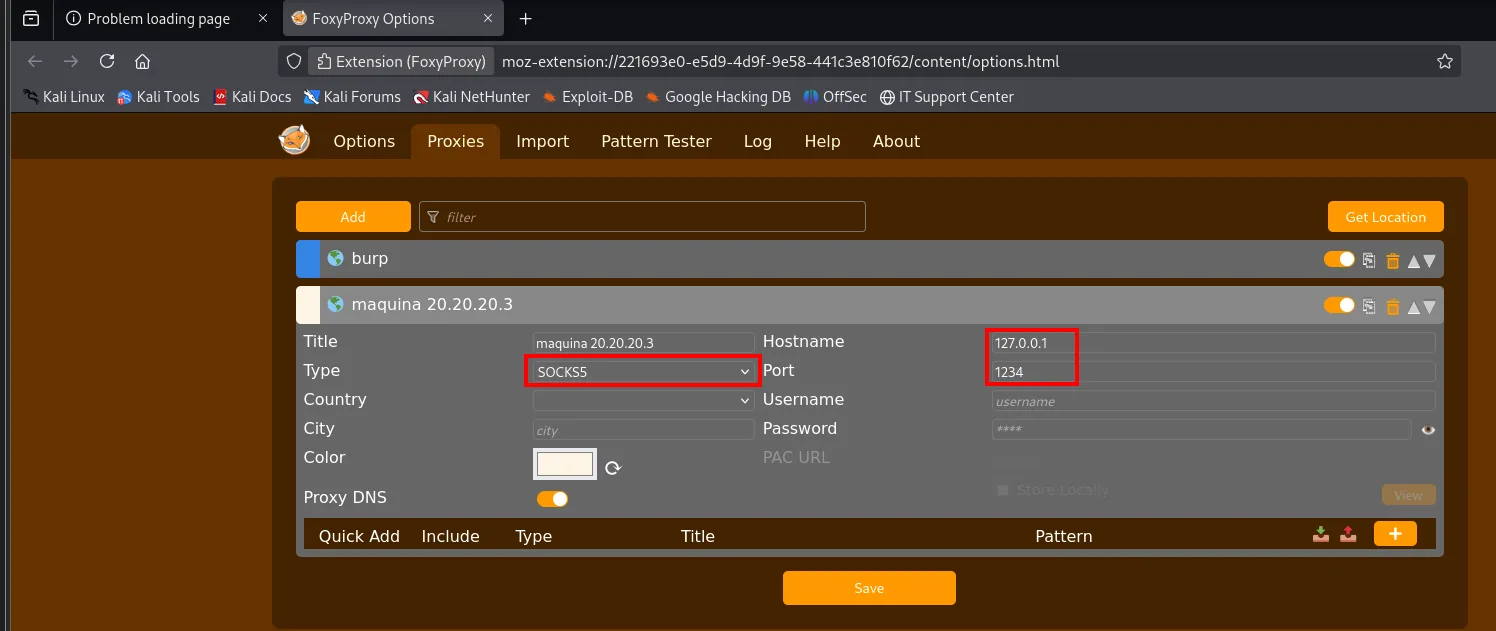Screen dimensions: 1496x631
Task: Open the Help tab
Action: point(822,141)
